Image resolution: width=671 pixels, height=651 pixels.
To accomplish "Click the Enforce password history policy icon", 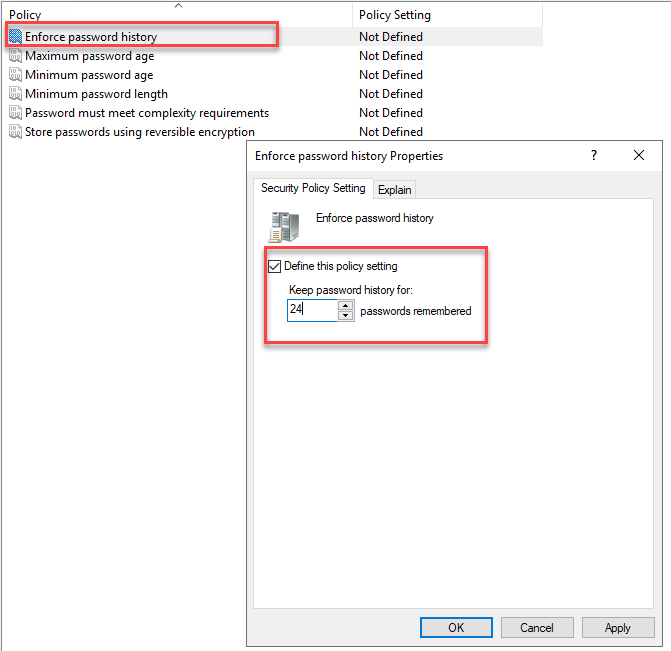I will (15, 37).
